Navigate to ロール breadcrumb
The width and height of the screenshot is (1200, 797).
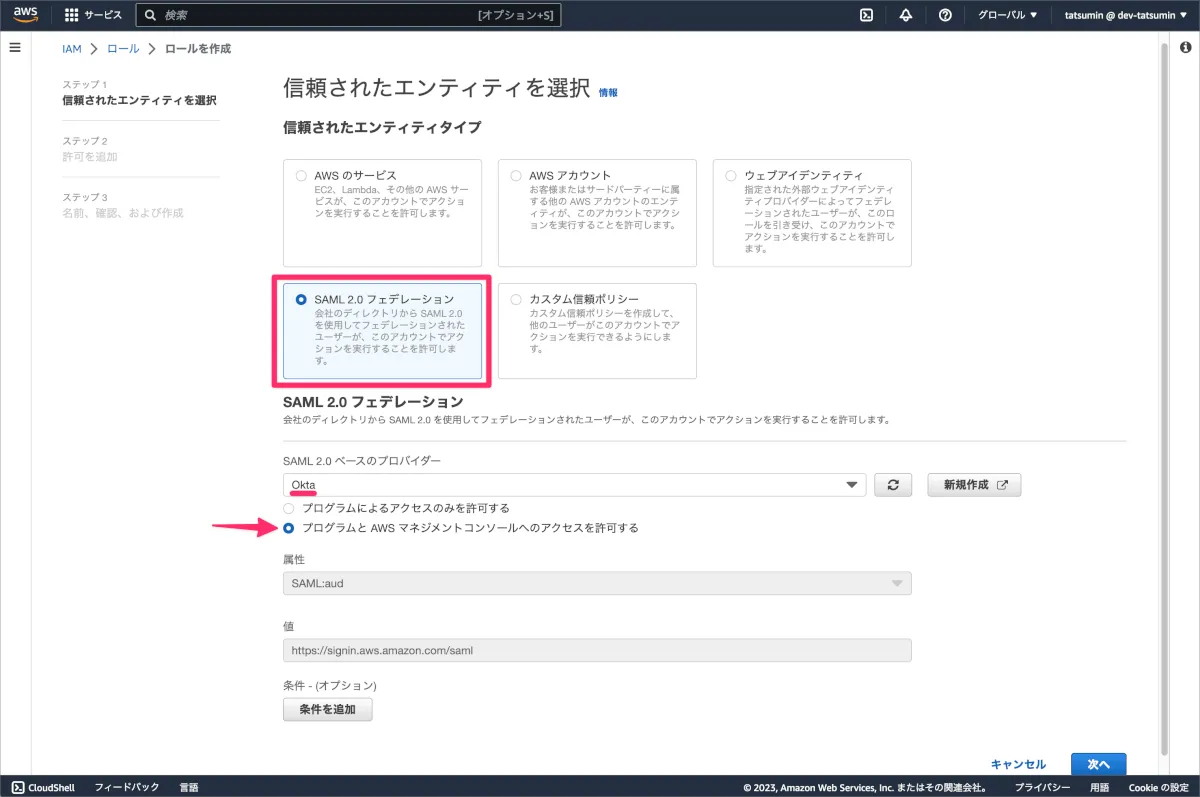pyautogui.click(x=122, y=48)
